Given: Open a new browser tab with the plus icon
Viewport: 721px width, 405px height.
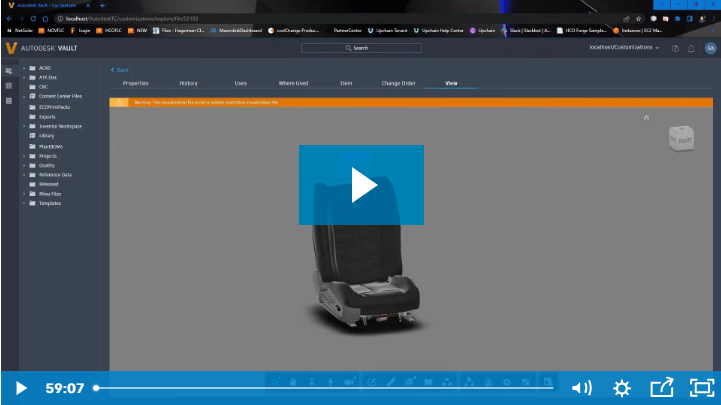Looking at the screenshot, I should 102,6.
